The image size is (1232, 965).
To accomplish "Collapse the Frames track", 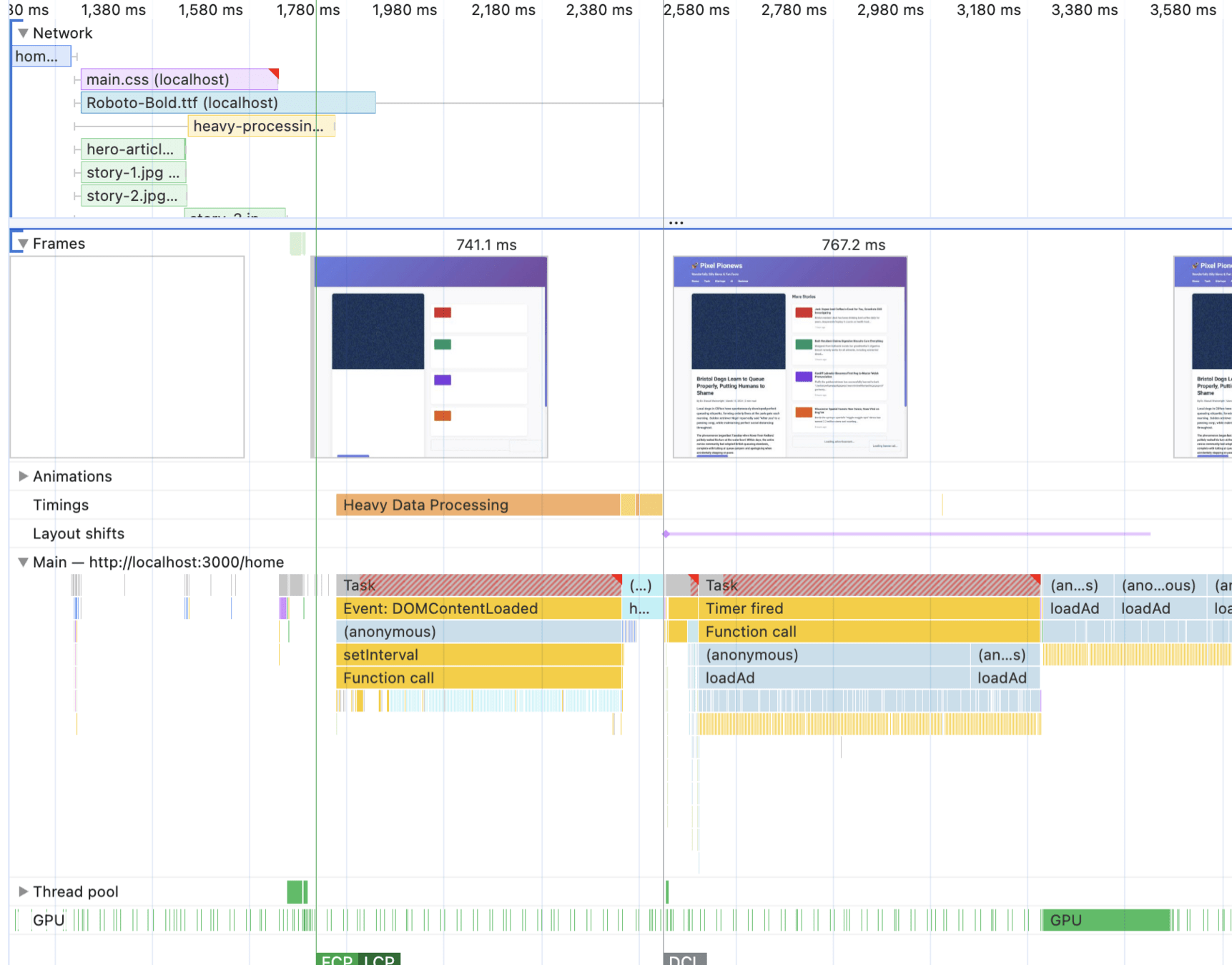I will (23, 244).
